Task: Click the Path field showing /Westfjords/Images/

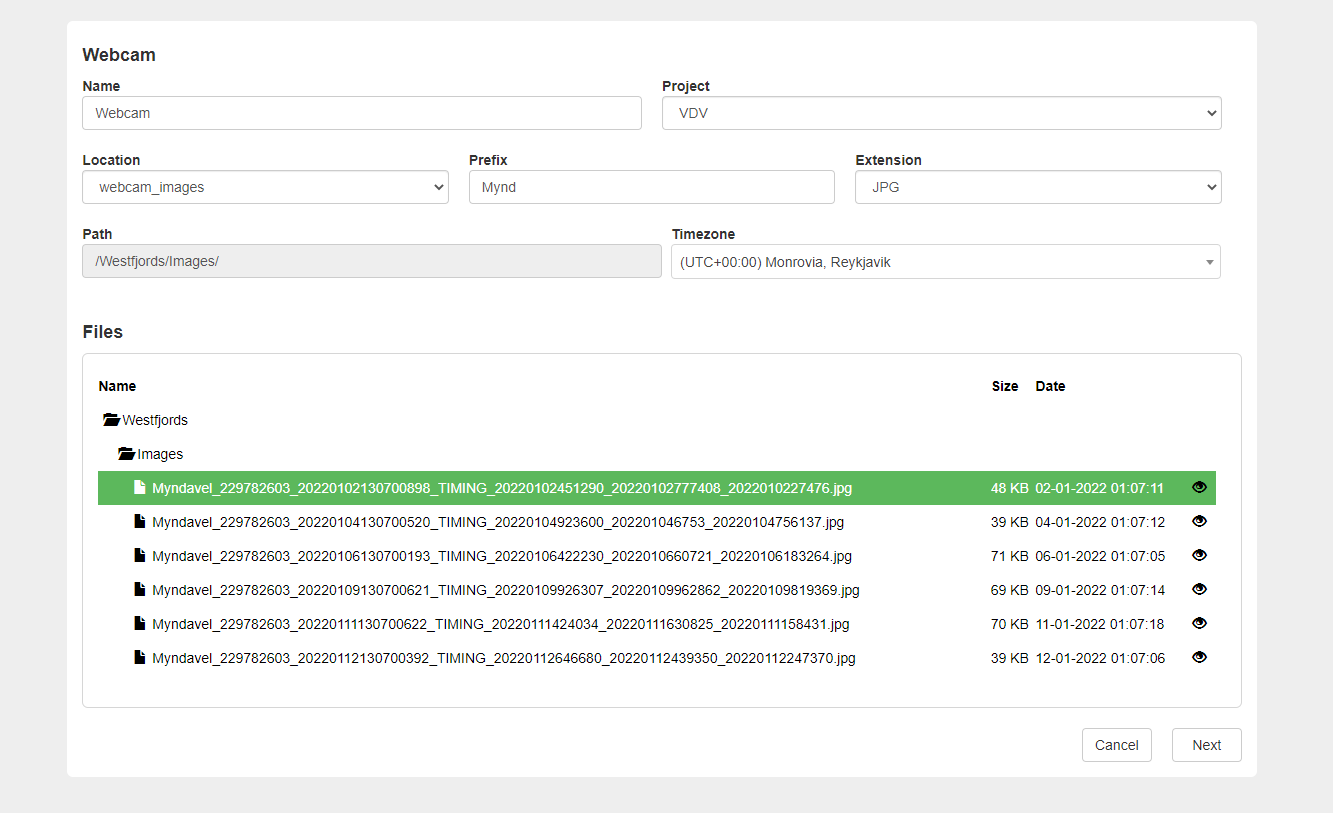Action: pos(372,261)
